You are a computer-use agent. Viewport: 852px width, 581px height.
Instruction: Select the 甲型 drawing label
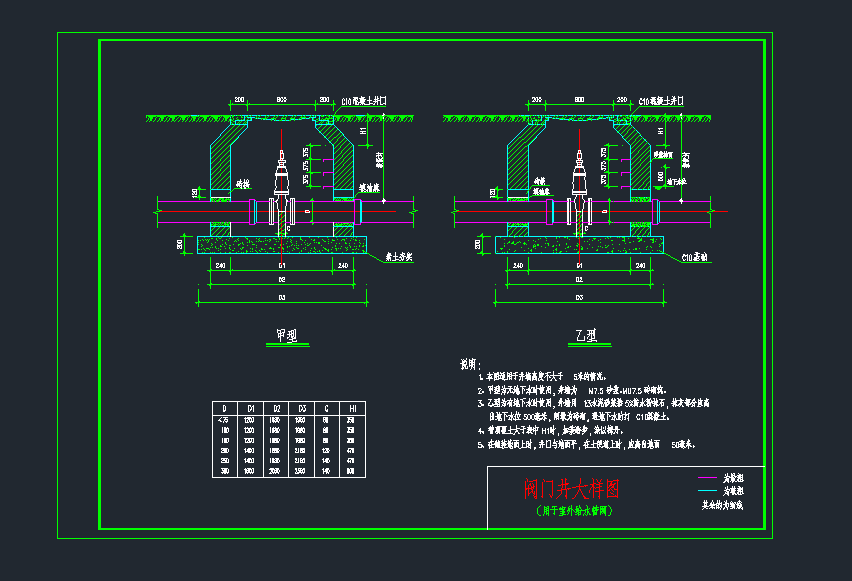pyautogui.click(x=287, y=336)
